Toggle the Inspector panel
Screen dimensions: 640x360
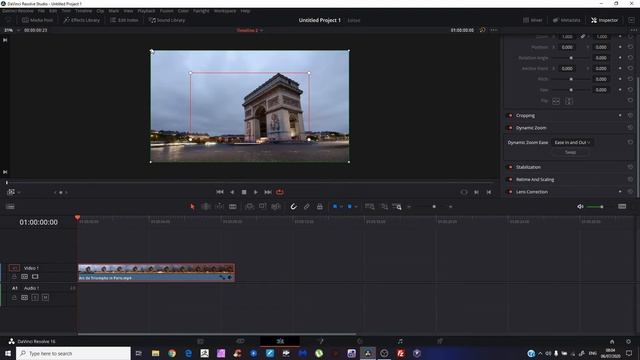coord(604,20)
